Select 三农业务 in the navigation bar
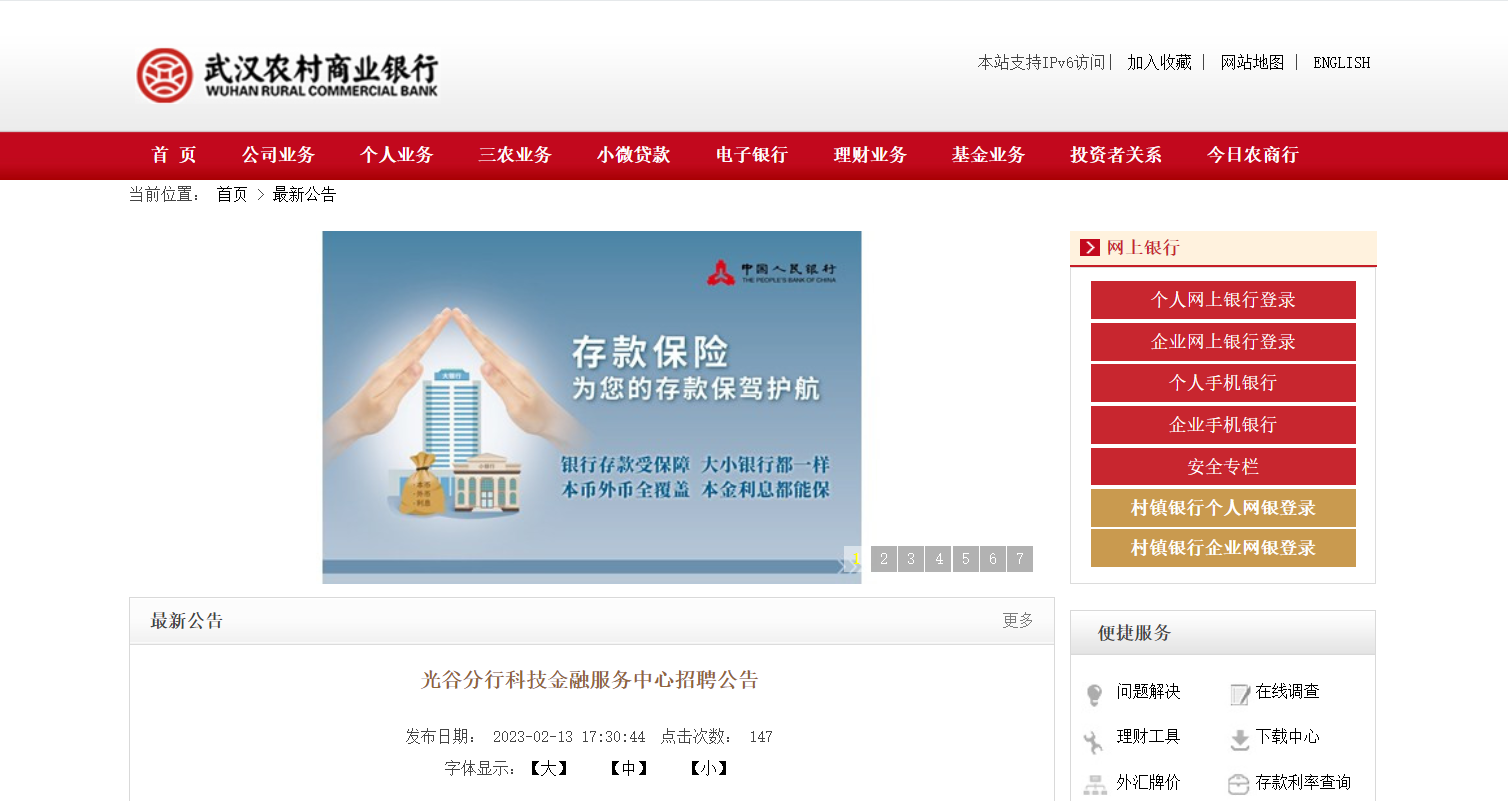This screenshot has width=1508, height=801. 515,155
